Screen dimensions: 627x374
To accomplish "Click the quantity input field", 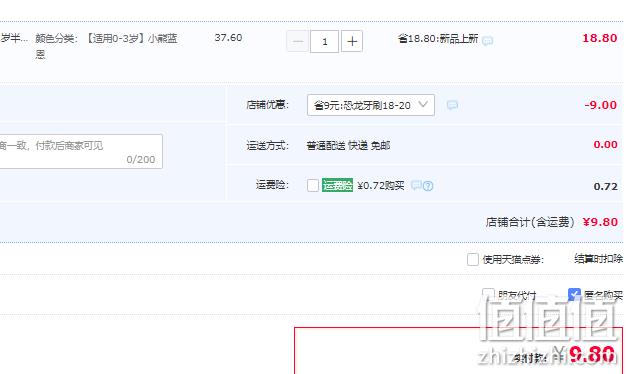I will 324,41.
